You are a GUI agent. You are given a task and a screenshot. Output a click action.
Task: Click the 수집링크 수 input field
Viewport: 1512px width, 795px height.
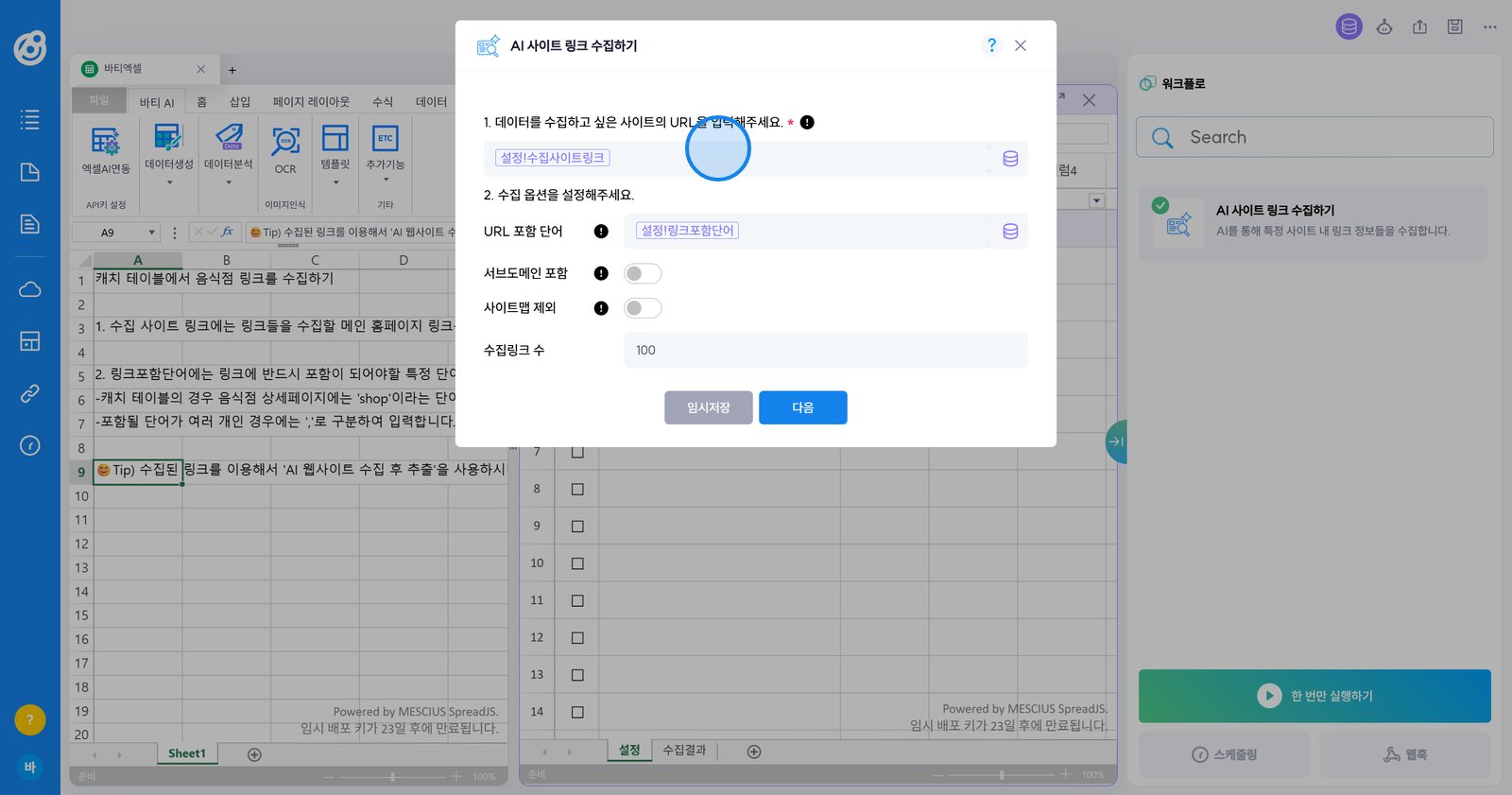[826, 350]
